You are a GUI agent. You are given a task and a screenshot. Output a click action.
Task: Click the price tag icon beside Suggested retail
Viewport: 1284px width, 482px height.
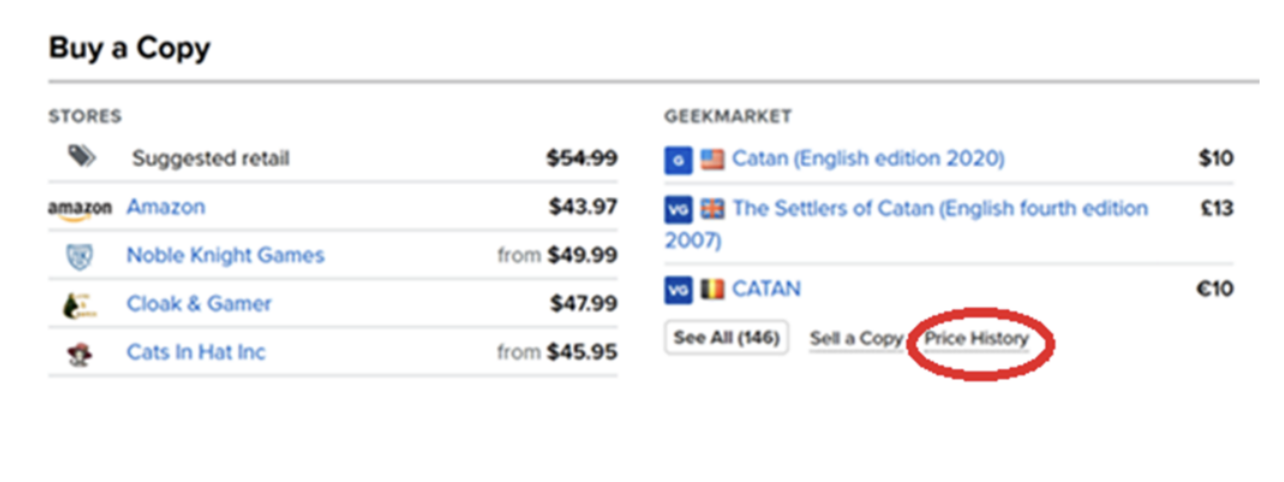tap(80, 157)
